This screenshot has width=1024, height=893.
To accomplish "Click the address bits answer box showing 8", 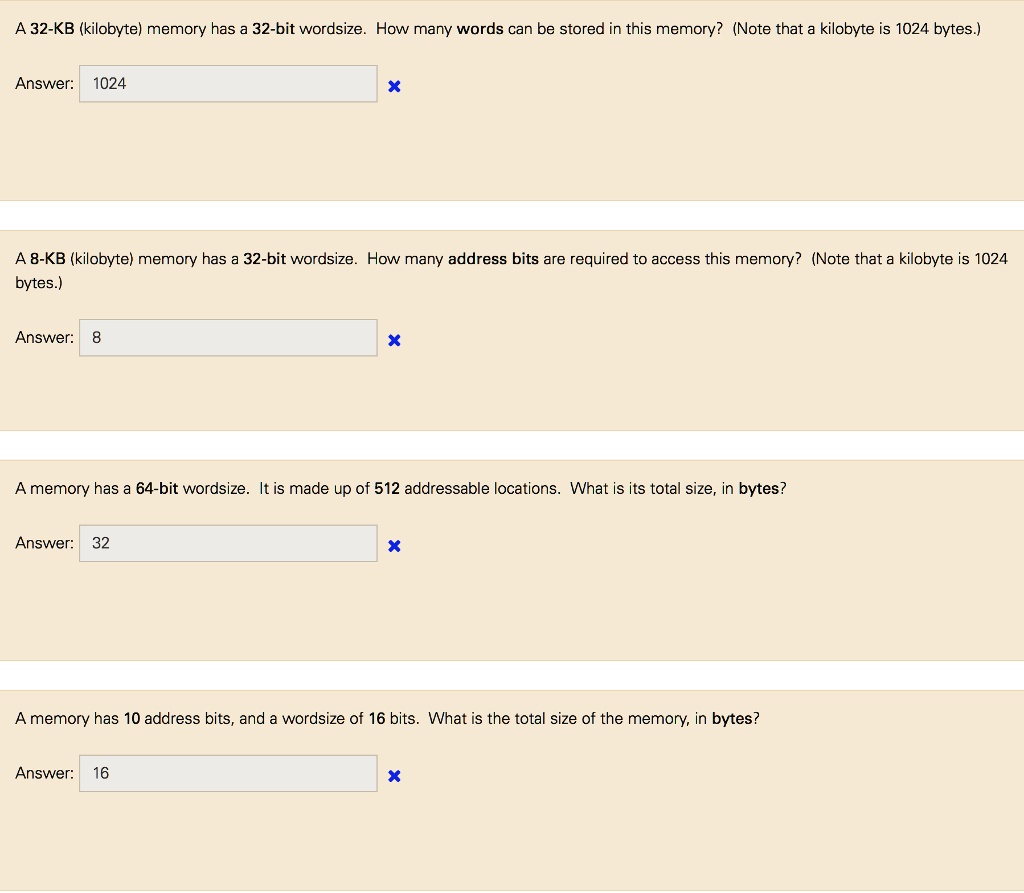I will click(x=228, y=338).
